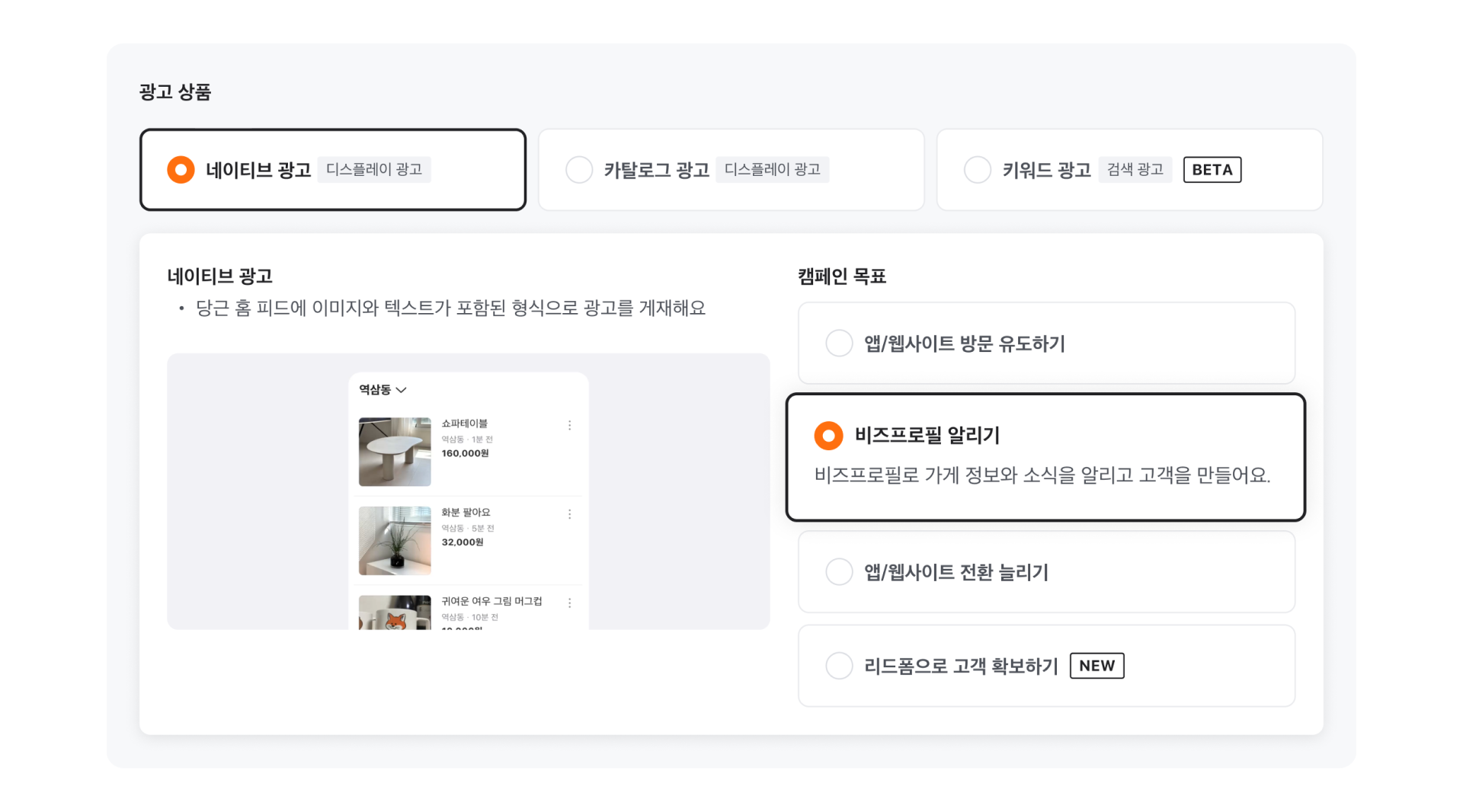
Task: Expand the 역삼동 location dropdown chevron
Action: [402, 390]
